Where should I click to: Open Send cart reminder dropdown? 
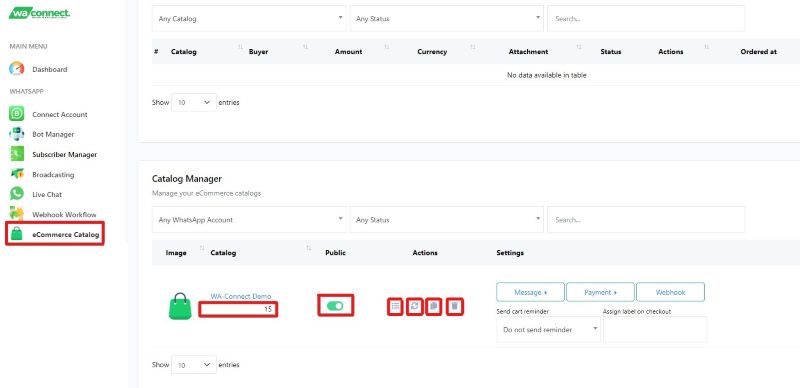click(x=548, y=329)
